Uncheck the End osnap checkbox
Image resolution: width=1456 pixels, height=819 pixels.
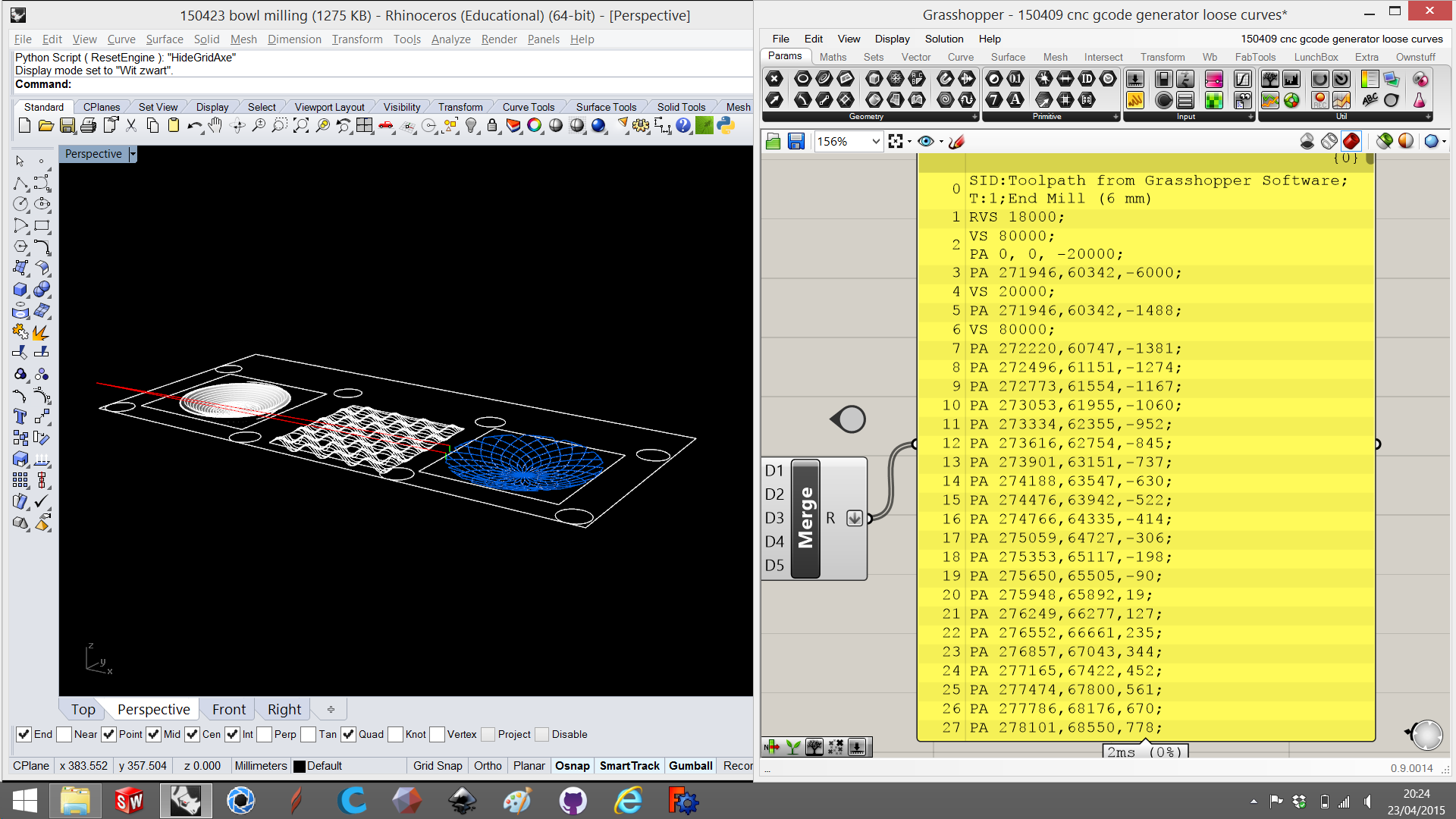24,734
